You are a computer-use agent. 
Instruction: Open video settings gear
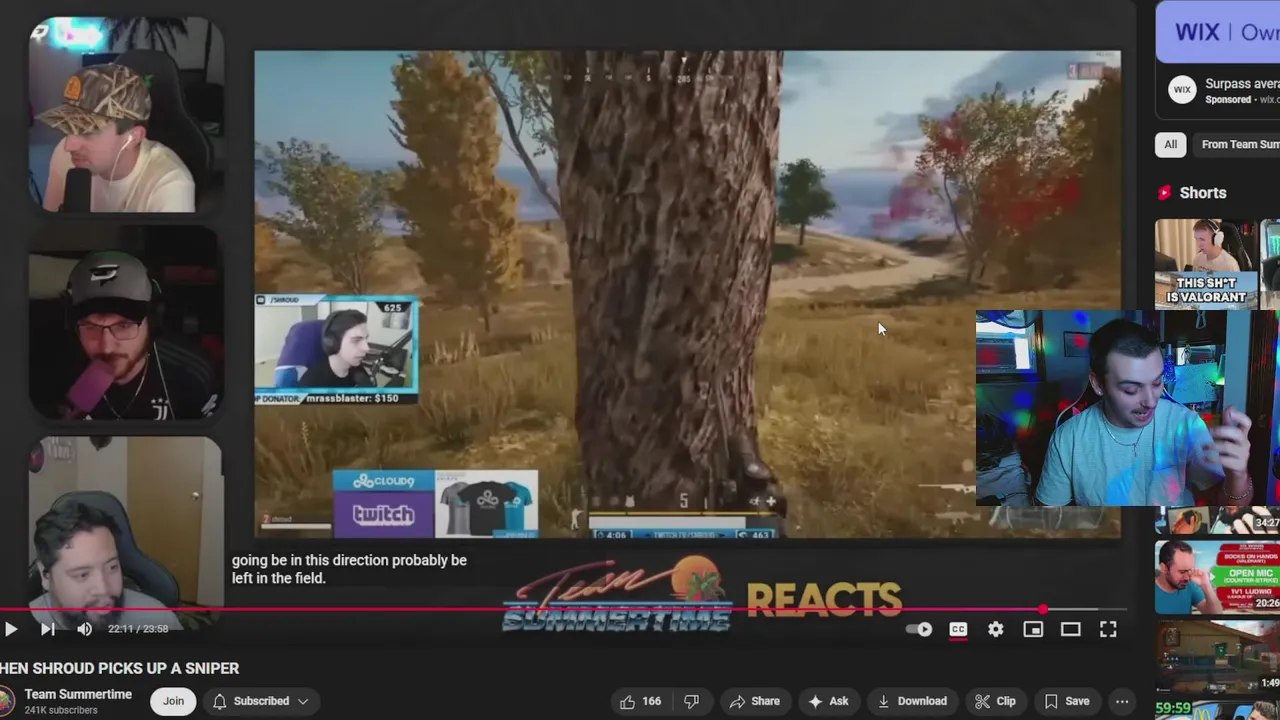(x=996, y=629)
